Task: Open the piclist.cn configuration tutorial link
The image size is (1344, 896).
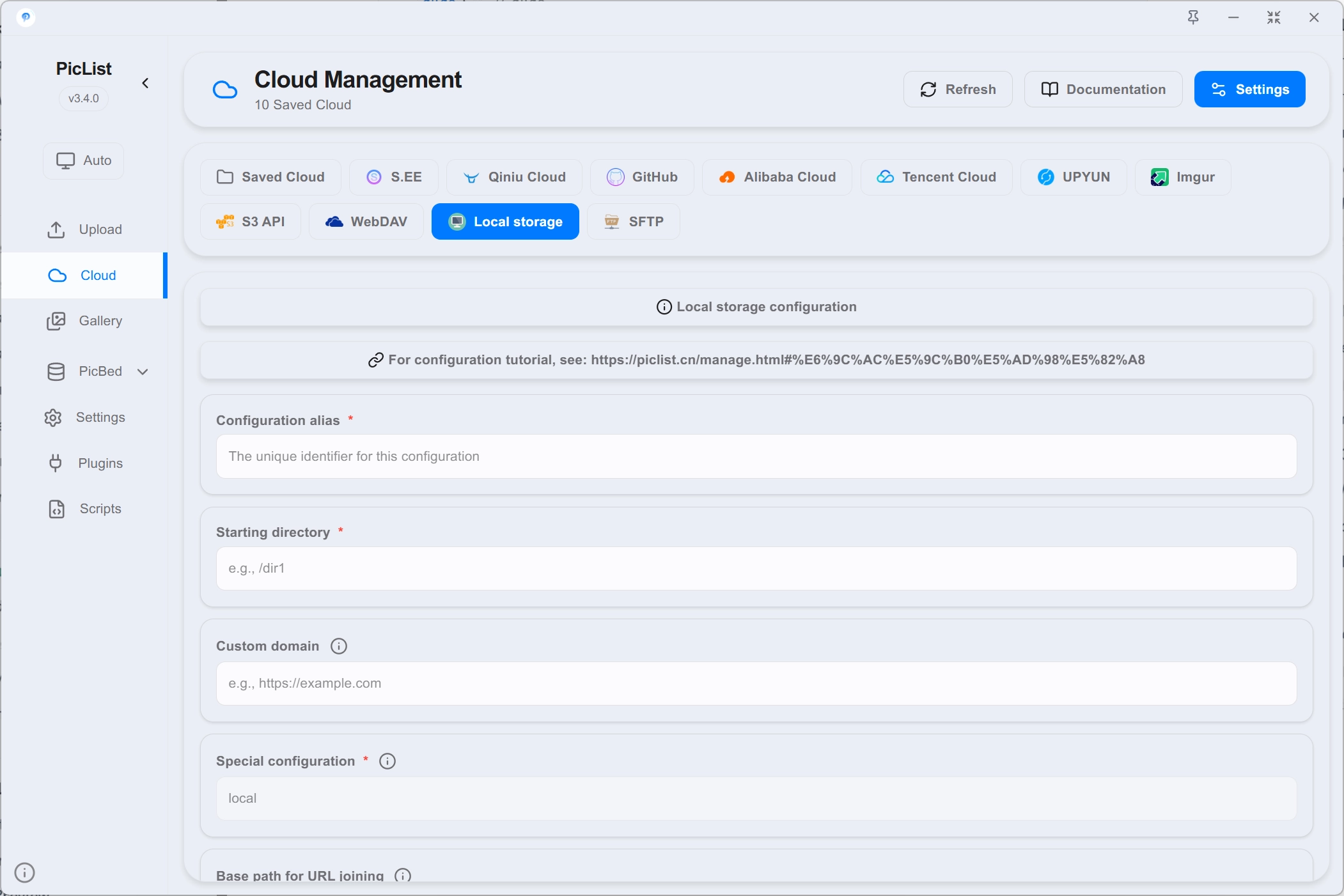Action: click(868, 360)
